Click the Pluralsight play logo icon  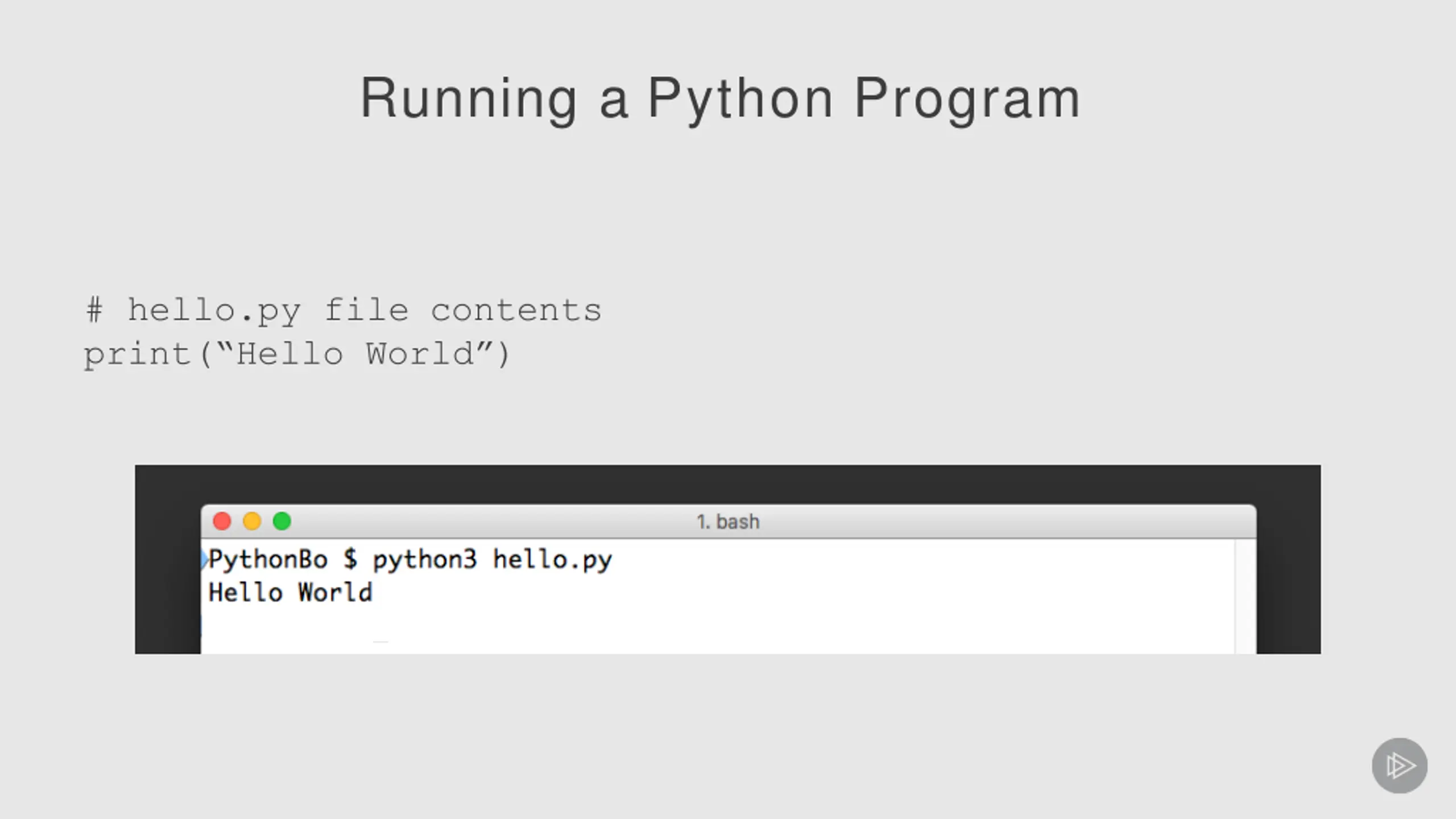pos(1400,766)
